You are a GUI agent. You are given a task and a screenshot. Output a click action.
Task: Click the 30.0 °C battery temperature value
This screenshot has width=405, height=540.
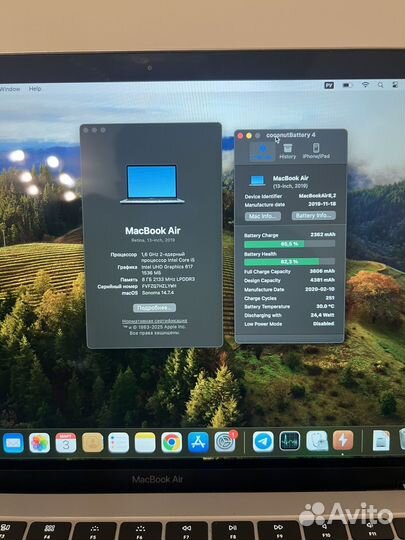325,306
